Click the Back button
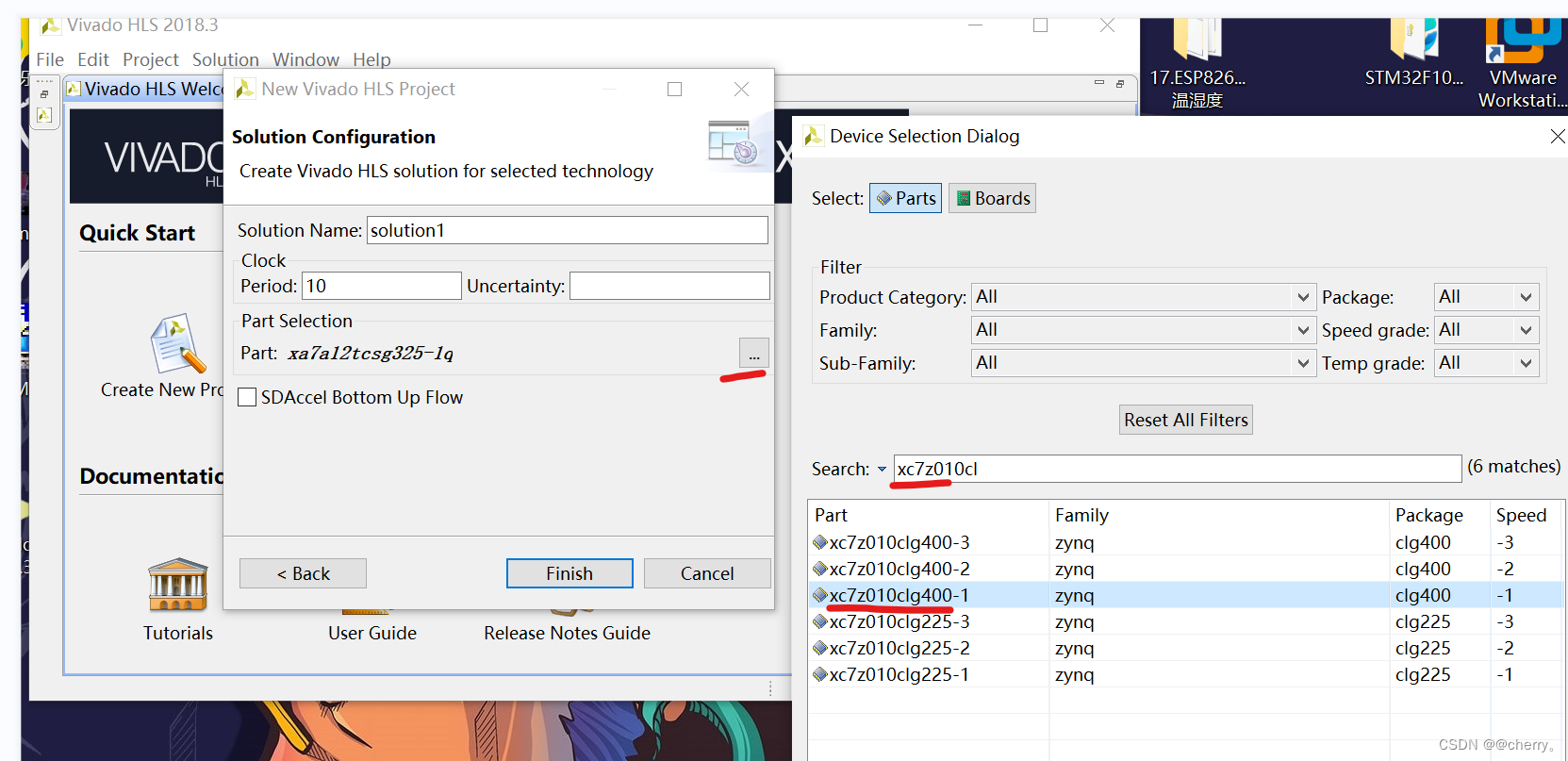Image resolution: width=1568 pixels, height=761 pixels. [303, 573]
